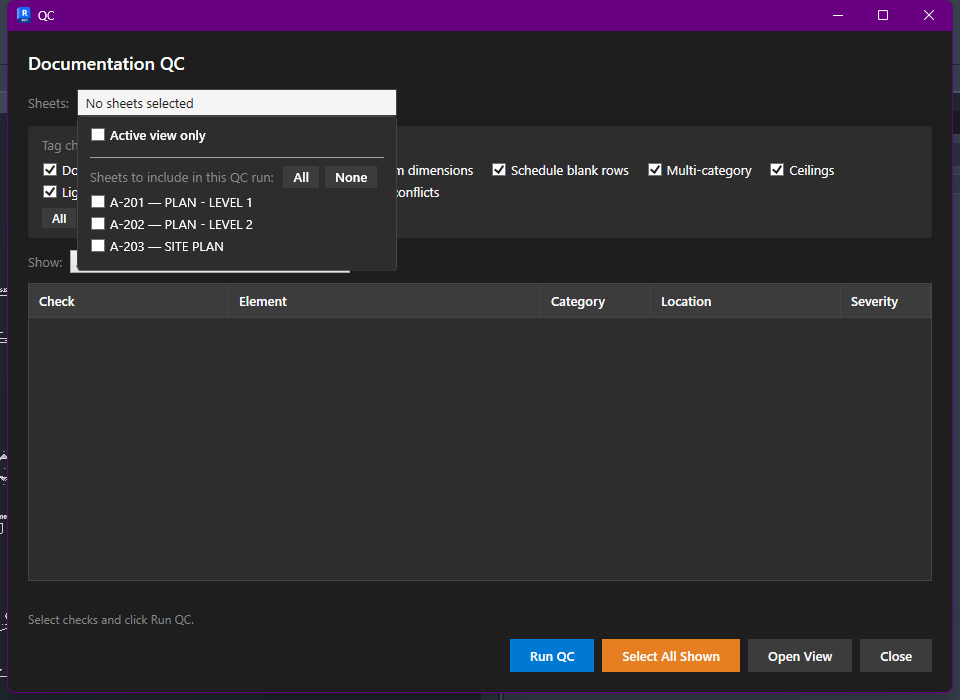The image size is (960, 700).
Task: Maximize the QC window
Action: [883, 15]
